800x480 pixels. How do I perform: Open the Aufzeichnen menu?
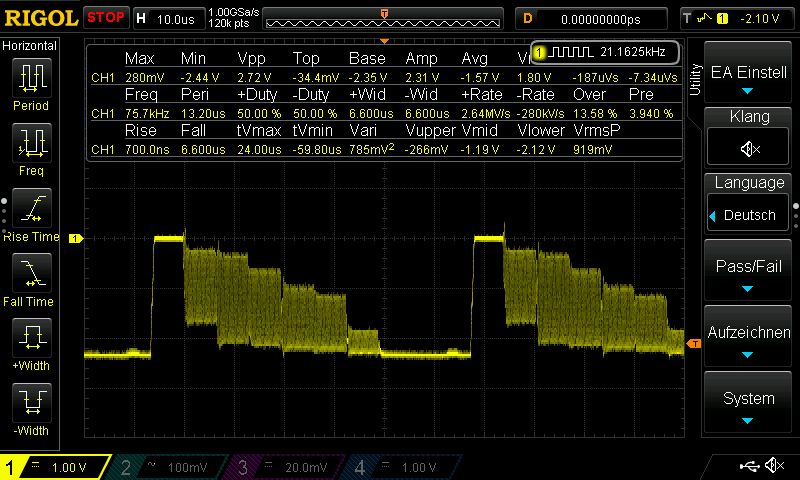click(749, 340)
